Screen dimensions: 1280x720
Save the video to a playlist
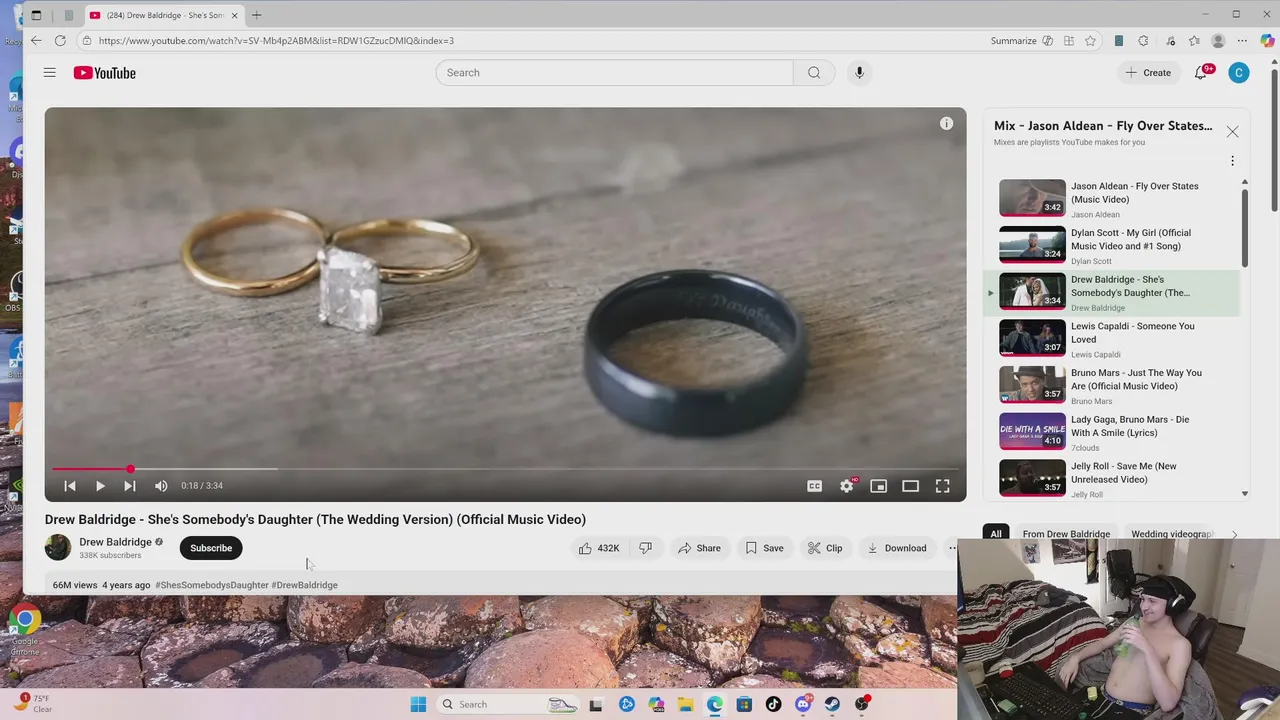pyautogui.click(x=764, y=548)
